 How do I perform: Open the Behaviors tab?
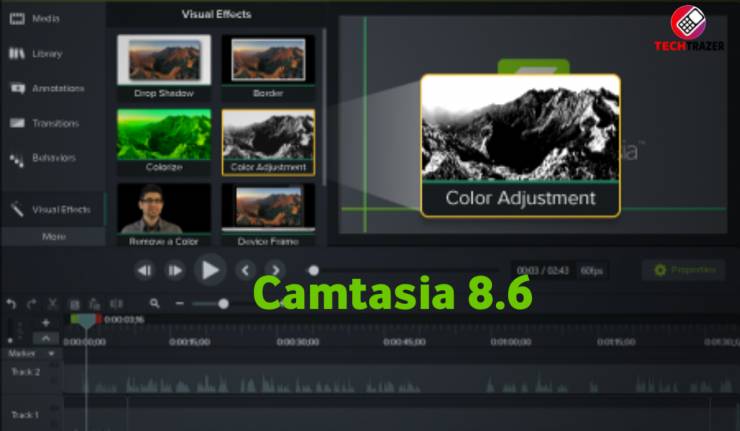[x=53, y=158]
